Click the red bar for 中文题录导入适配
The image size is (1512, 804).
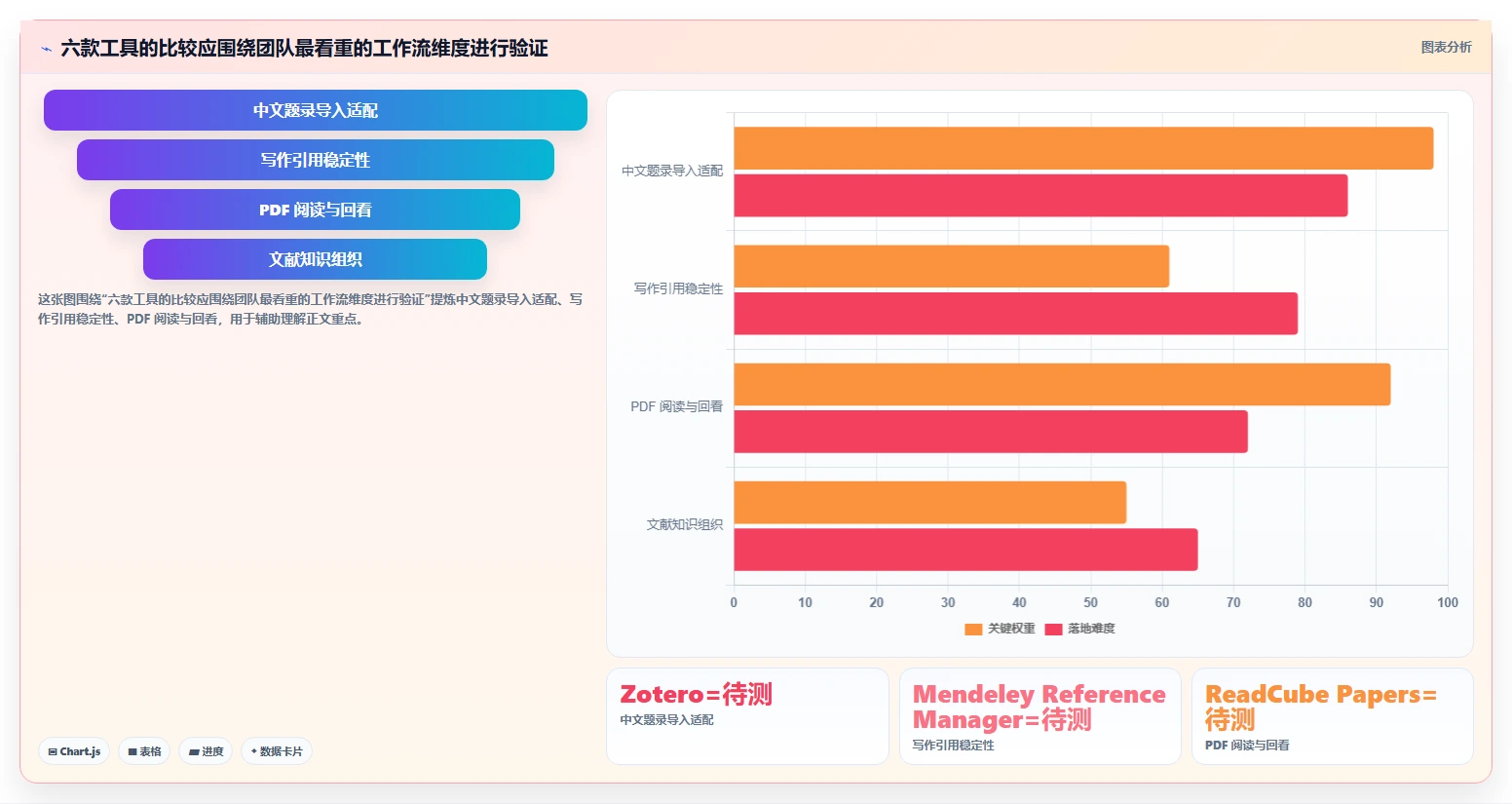click(x=1040, y=196)
